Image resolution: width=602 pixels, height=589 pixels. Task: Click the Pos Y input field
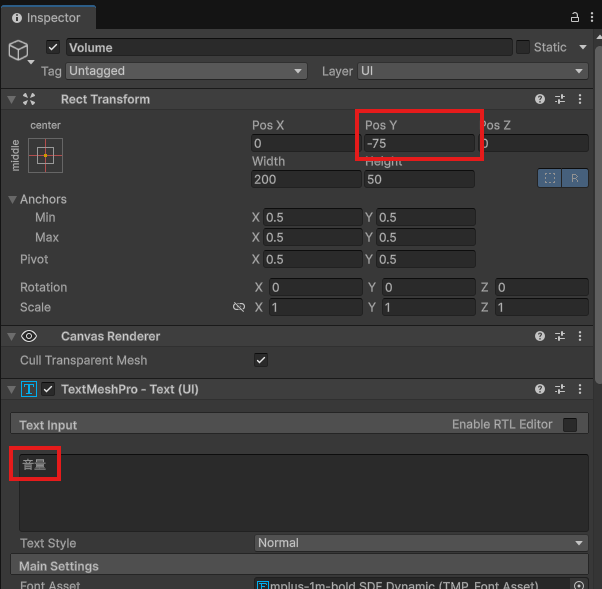click(x=418, y=143)
